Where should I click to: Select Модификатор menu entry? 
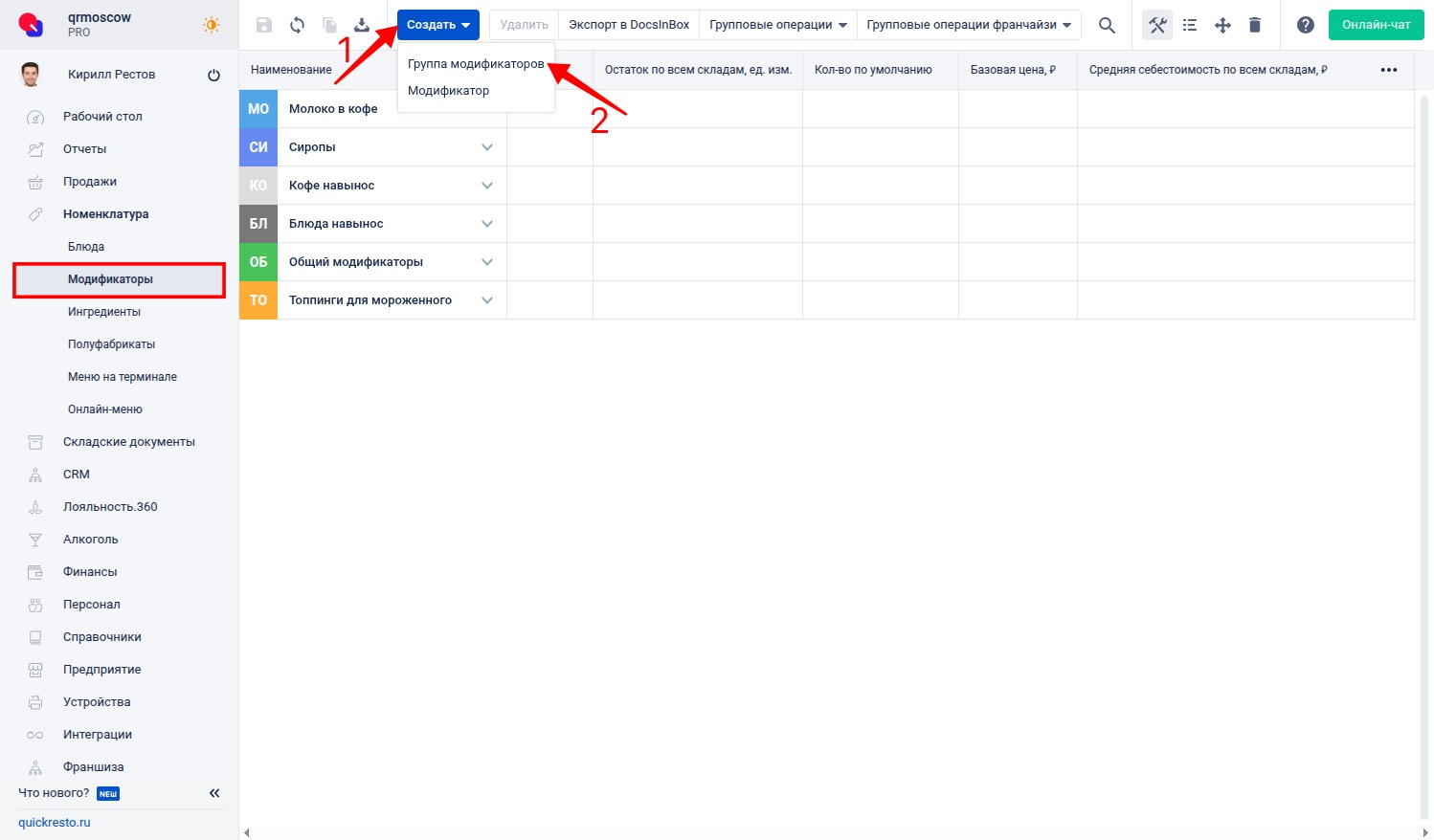pyautogui.click(x=476, y=91)
